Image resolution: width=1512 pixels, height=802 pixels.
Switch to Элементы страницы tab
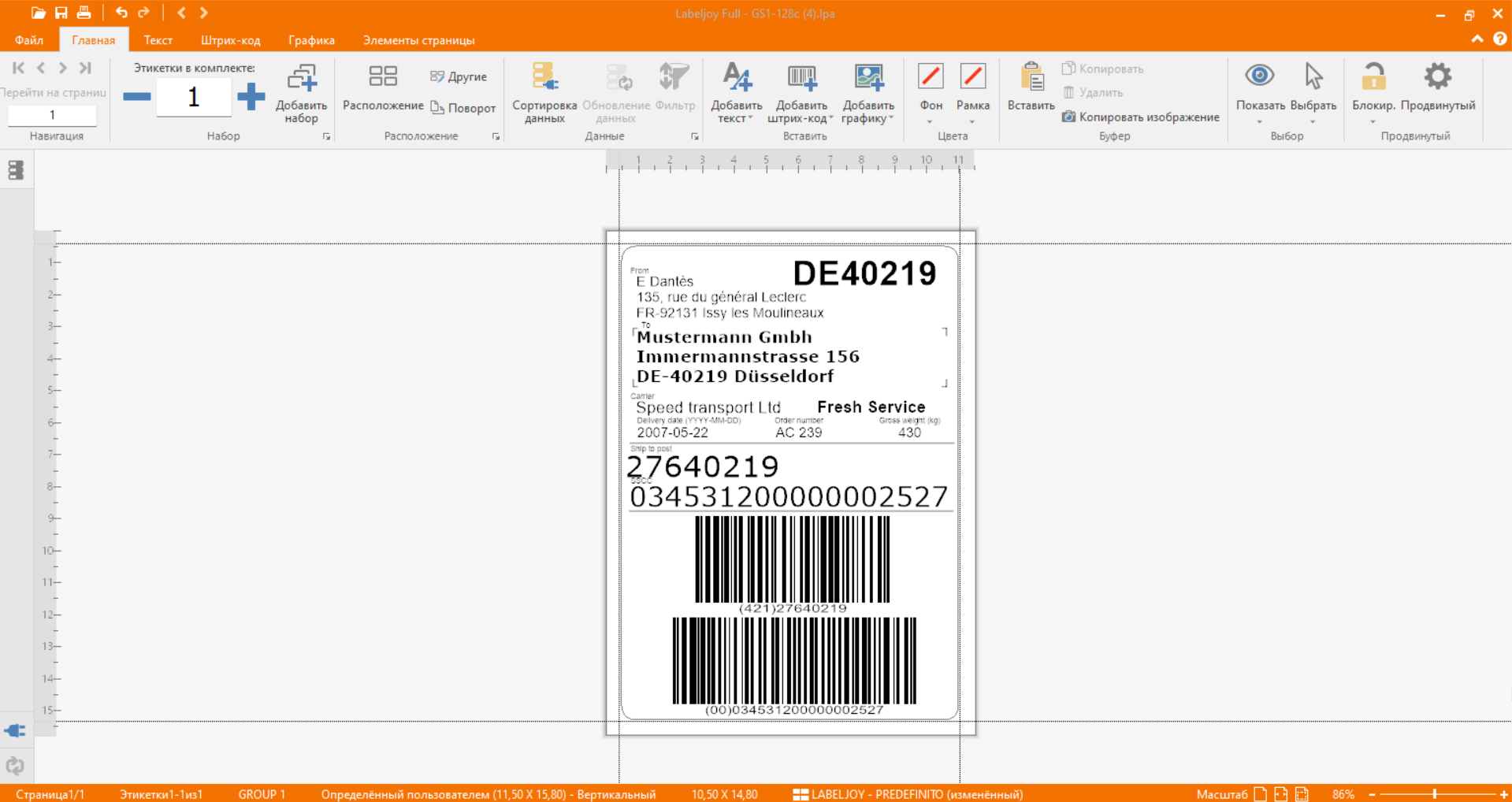[x=418, y=40]
